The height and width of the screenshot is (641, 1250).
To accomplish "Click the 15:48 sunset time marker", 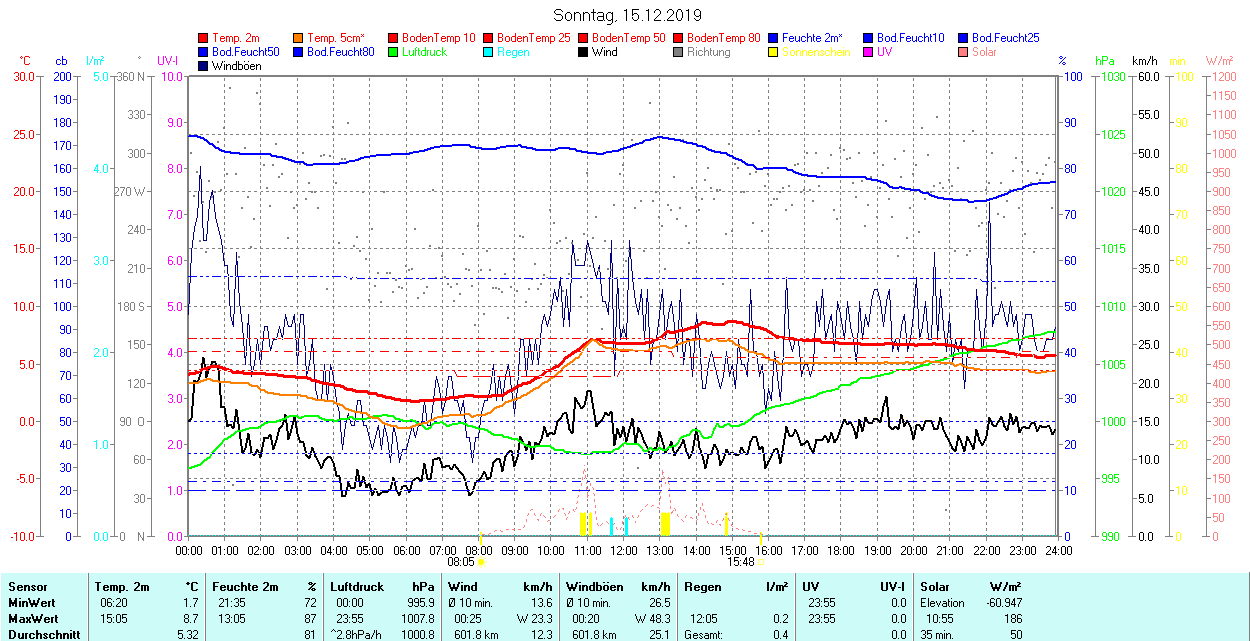I will point(740,562).
